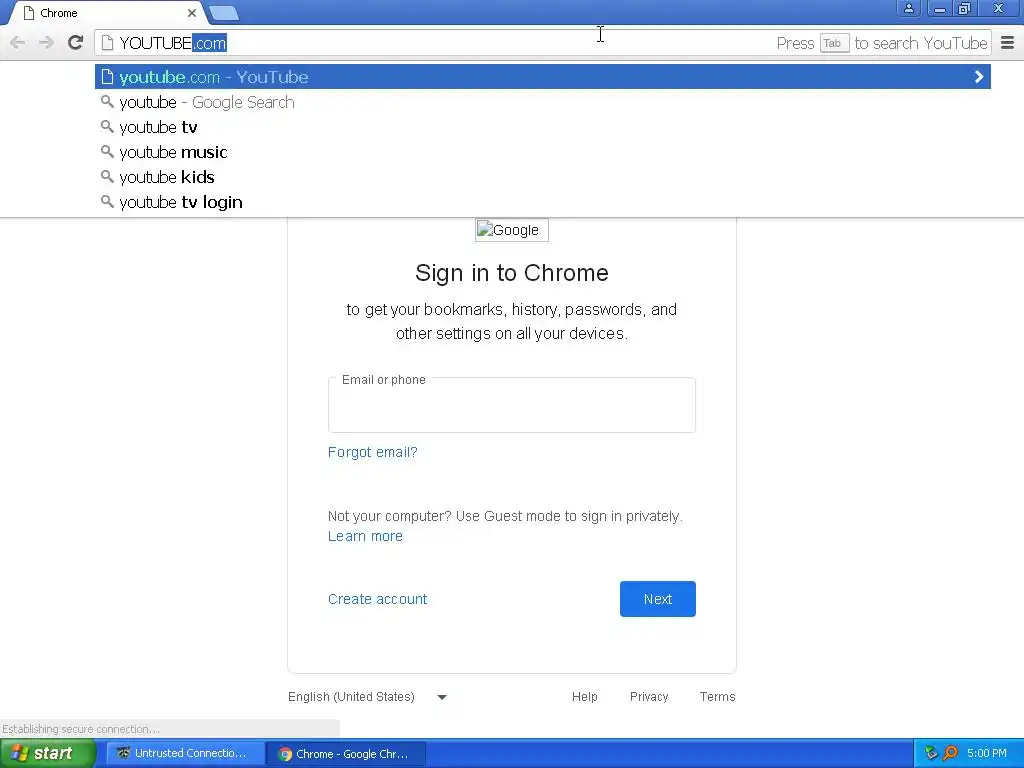Switch to the Untrusted Connection taskbar window
This screenshot has width=1024, height=768.
point(185,754)
